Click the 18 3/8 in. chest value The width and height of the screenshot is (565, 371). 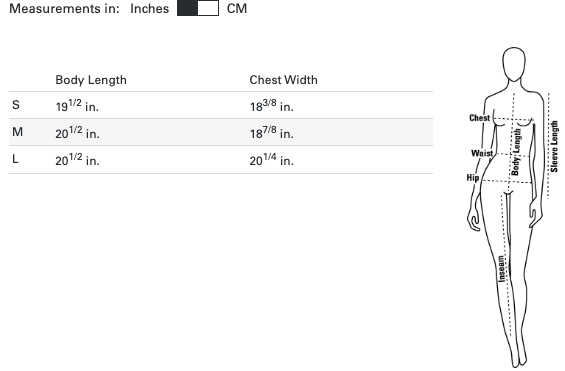pyautogui.click(x=272, y=106)
